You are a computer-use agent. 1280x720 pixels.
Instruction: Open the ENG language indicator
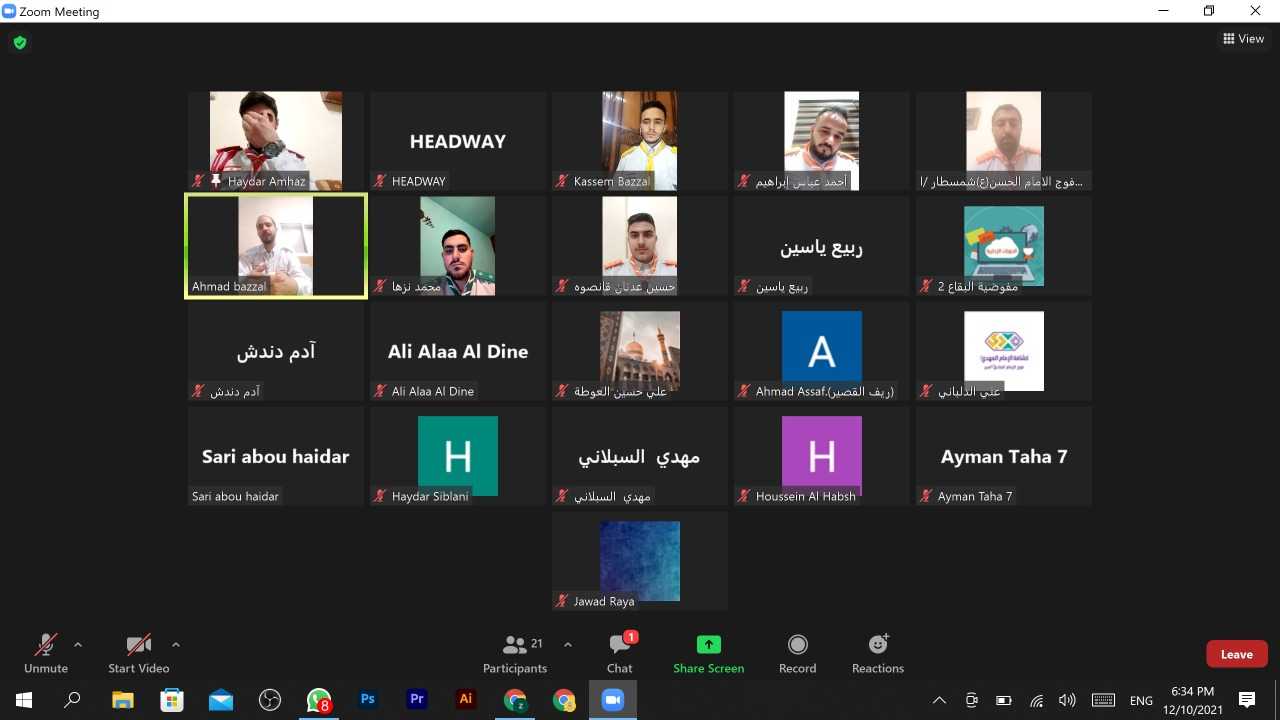pyautogui.click(x=1141, y=700)
